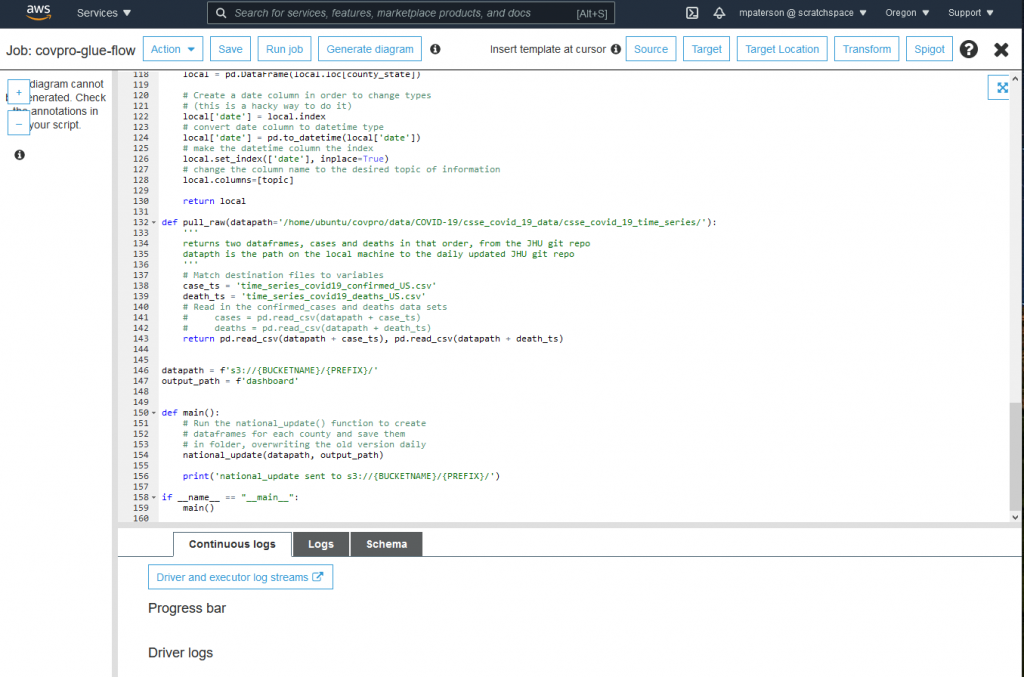Click the diagram panel info icon

click(x=20, y=155)
